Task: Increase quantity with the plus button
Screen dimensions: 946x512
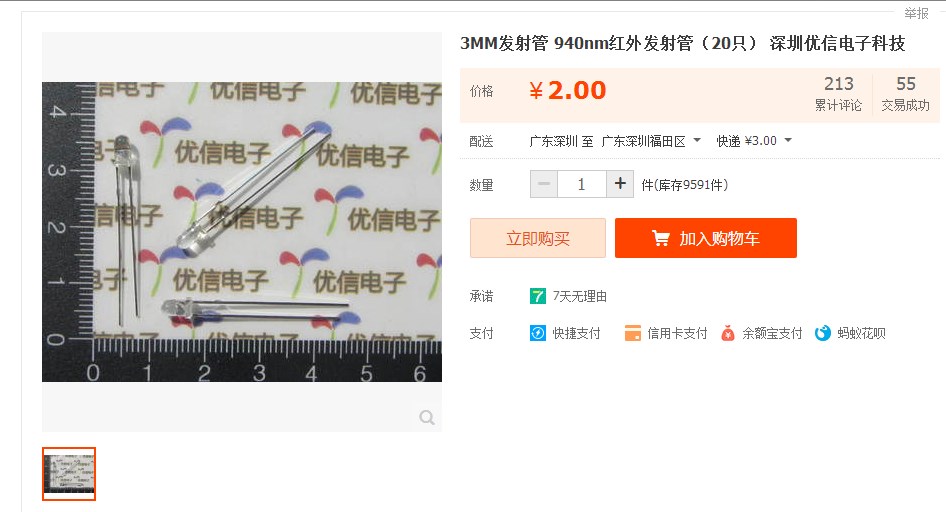Action: [x=620, y=184]
